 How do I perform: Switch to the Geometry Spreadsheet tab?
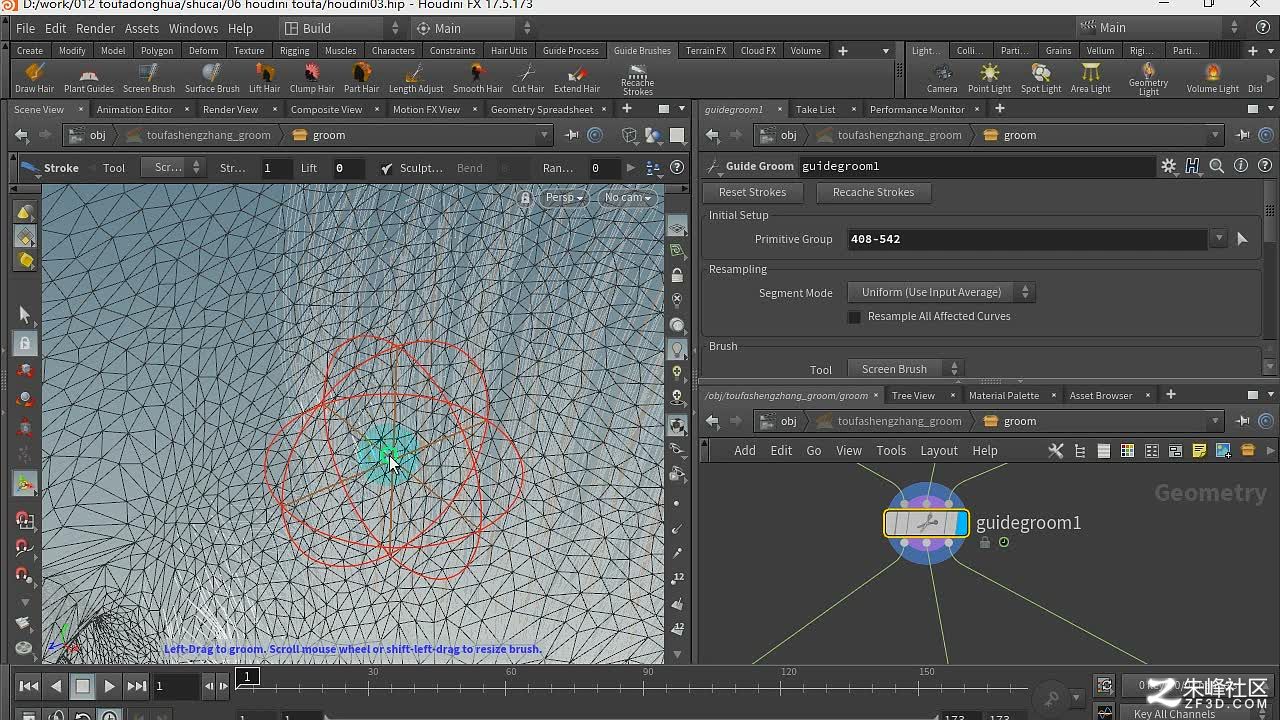click(542, 109)
